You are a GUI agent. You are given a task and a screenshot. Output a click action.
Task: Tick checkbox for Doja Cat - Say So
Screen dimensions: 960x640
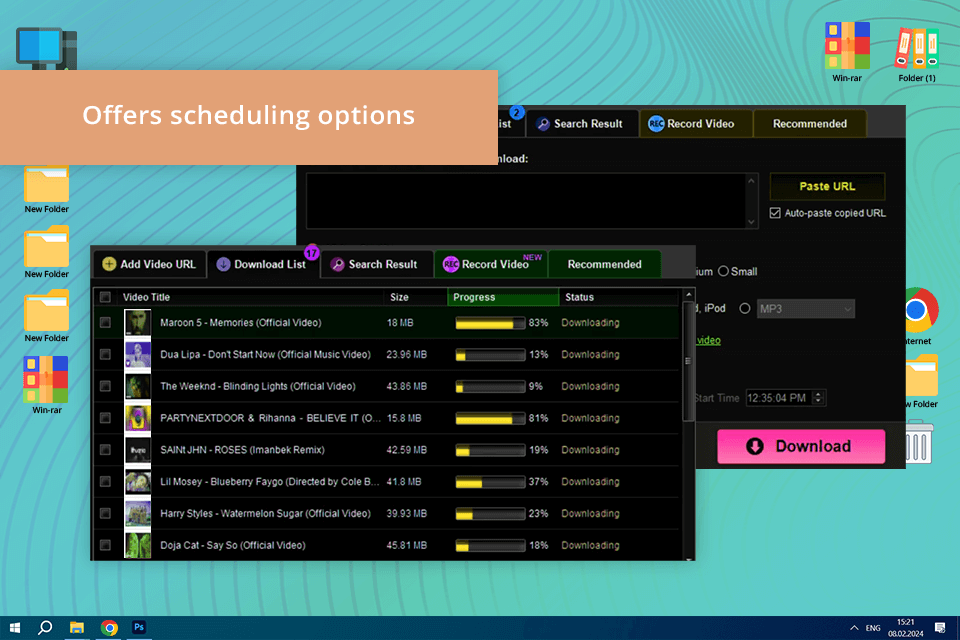pyautogui.click(x=105, y=545)
